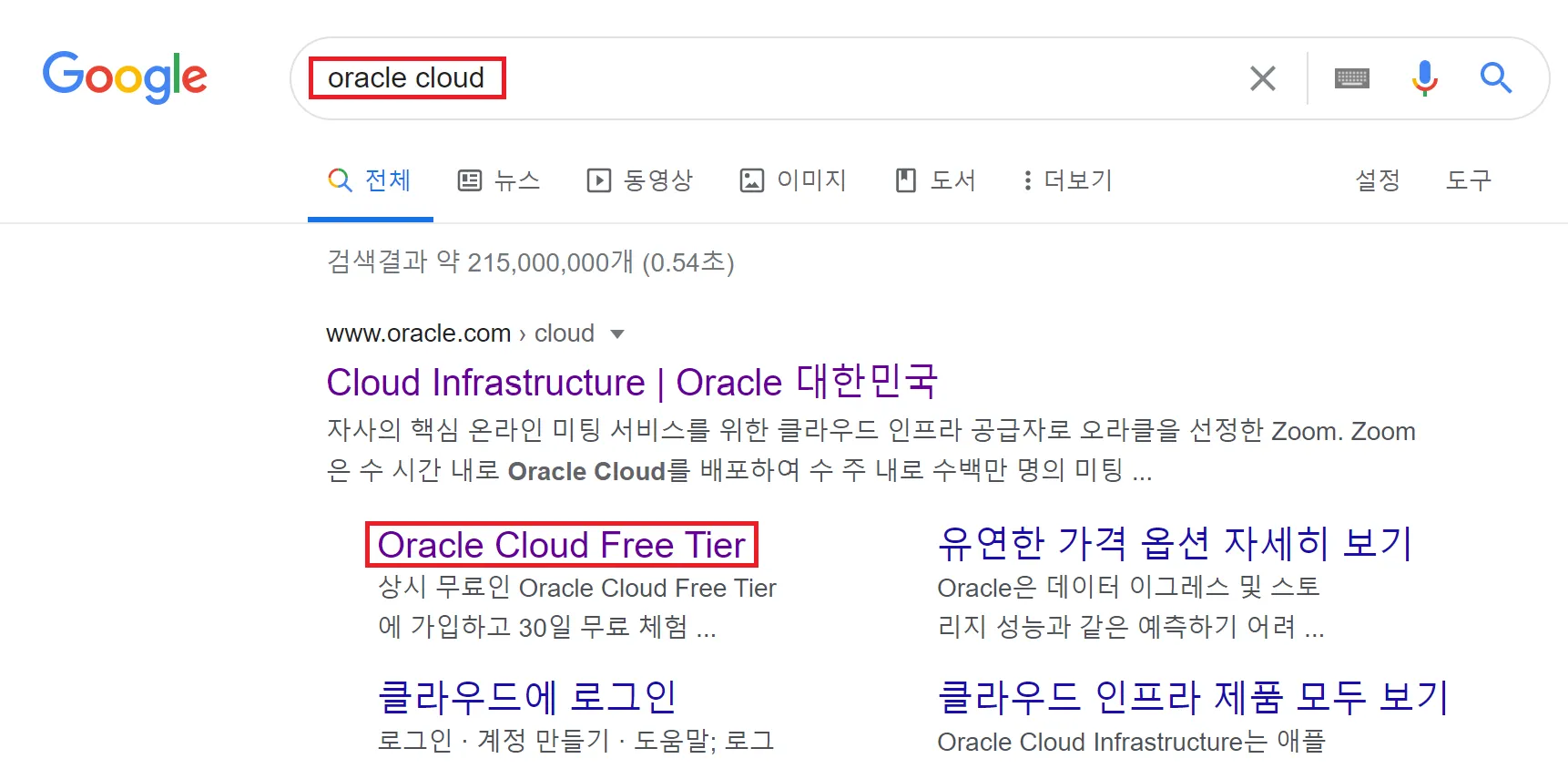Click snippet text 상시 무료인 Oracle Cloud Free Tier
1568x769 pixels.
(x=577, y=588)
